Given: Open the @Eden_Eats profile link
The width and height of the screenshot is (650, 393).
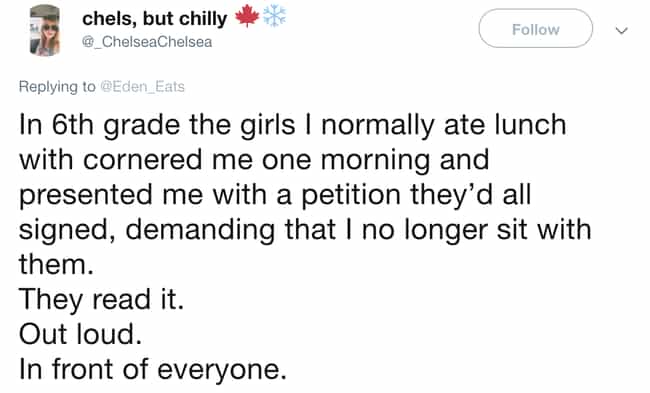Looking at the screenshot, I should (x=143, y=87).
